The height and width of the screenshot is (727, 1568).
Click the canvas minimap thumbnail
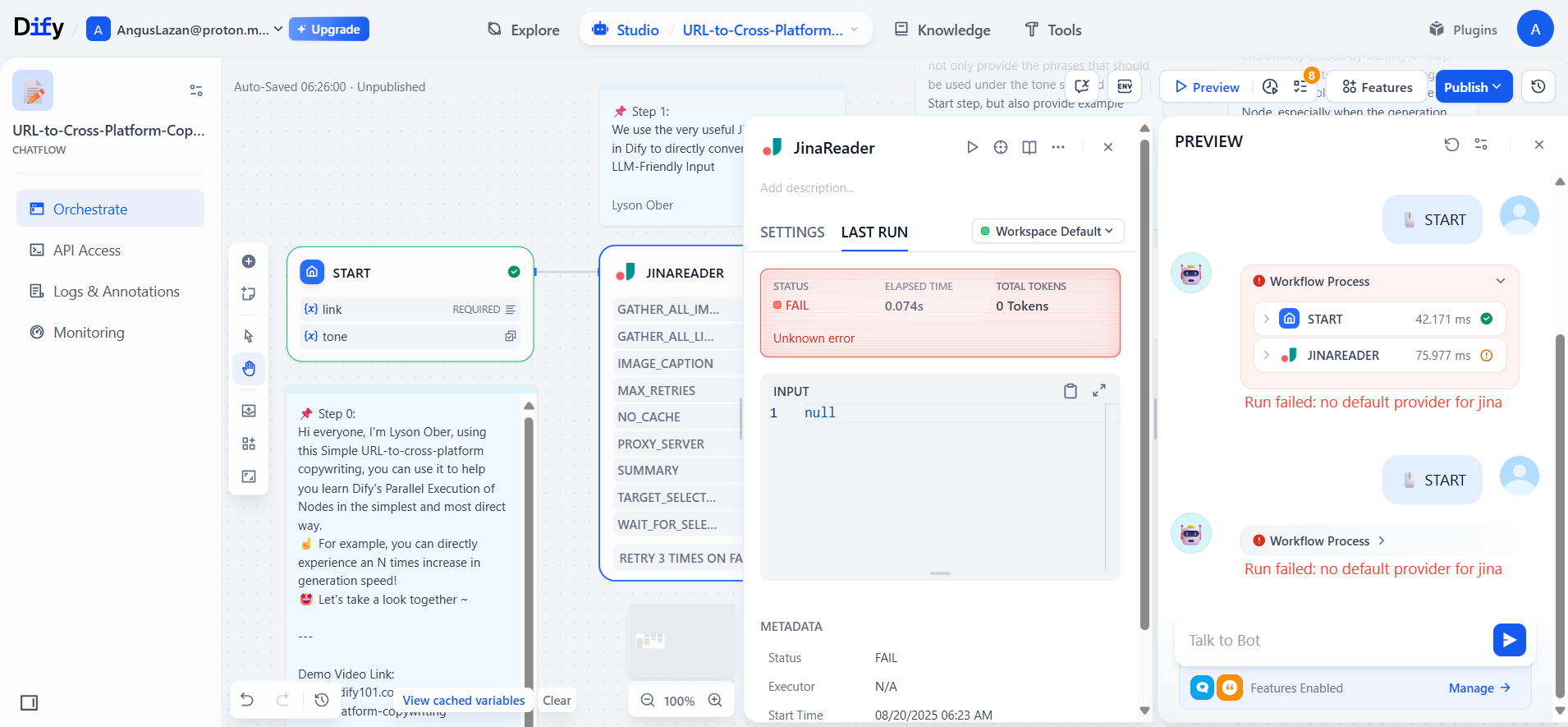pyautogui.click(x=682, y=641)
